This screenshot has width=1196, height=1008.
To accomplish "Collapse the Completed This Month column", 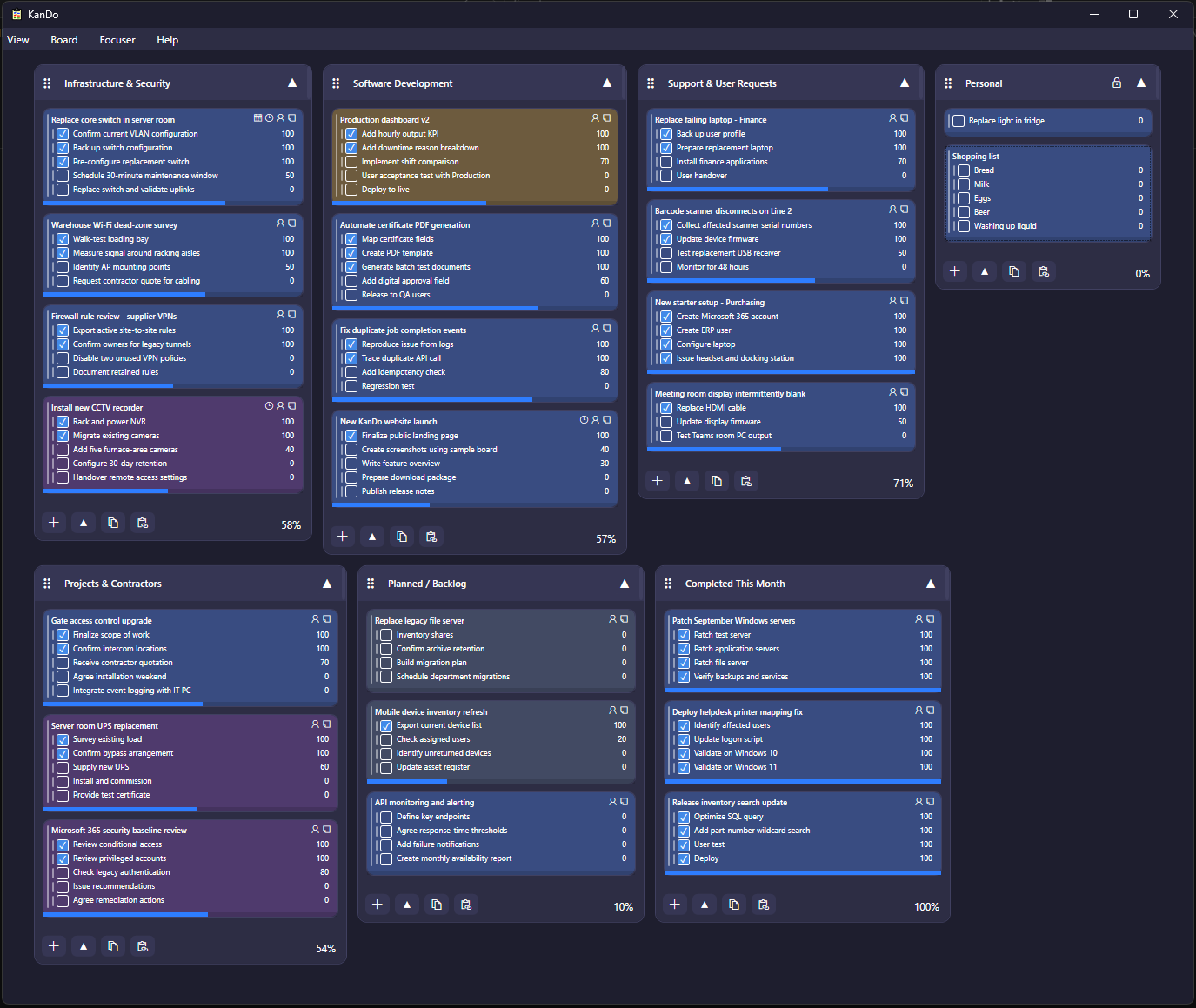I will tap(931, 584).
